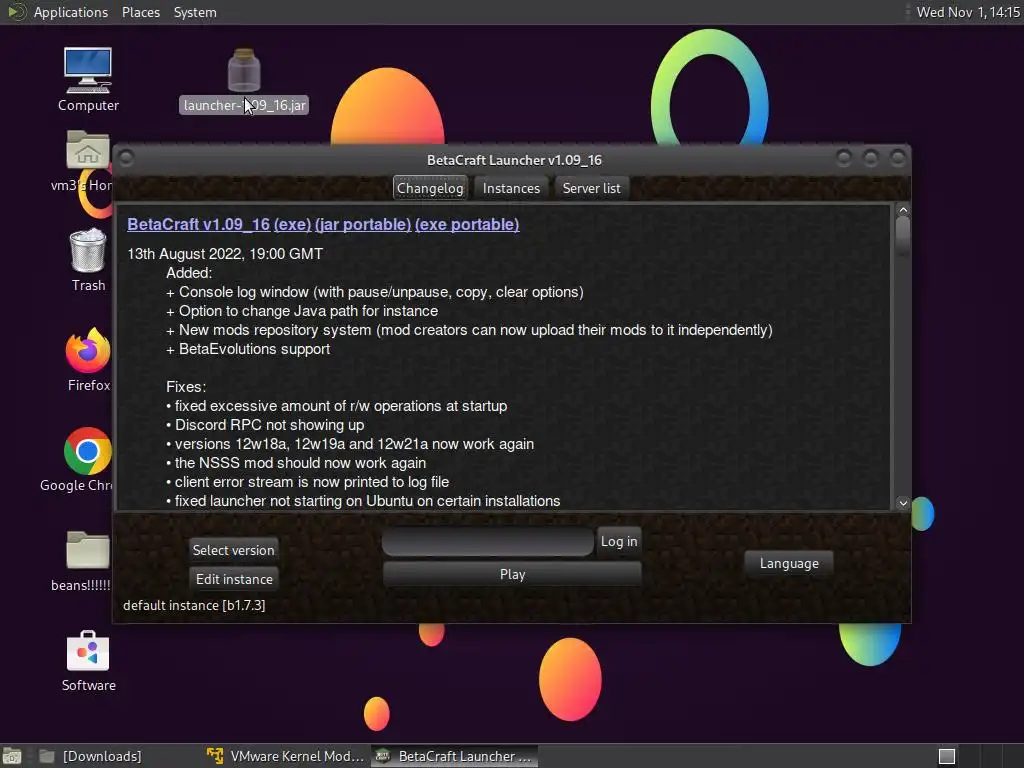Screen dimensions: 1024x768
Task: Switch to the Changelog tab
Action: [430, 188]
